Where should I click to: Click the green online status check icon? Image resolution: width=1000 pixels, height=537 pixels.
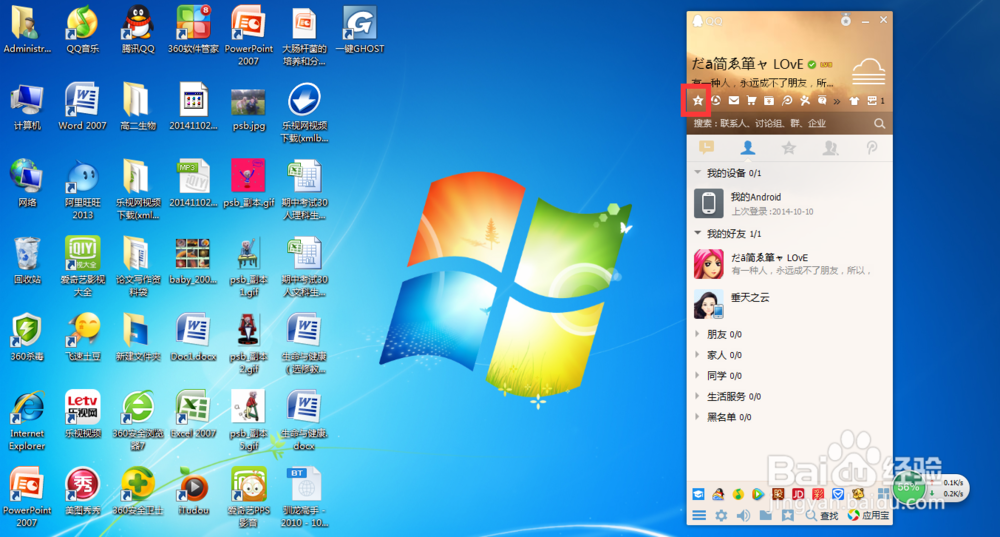point(812,64)
